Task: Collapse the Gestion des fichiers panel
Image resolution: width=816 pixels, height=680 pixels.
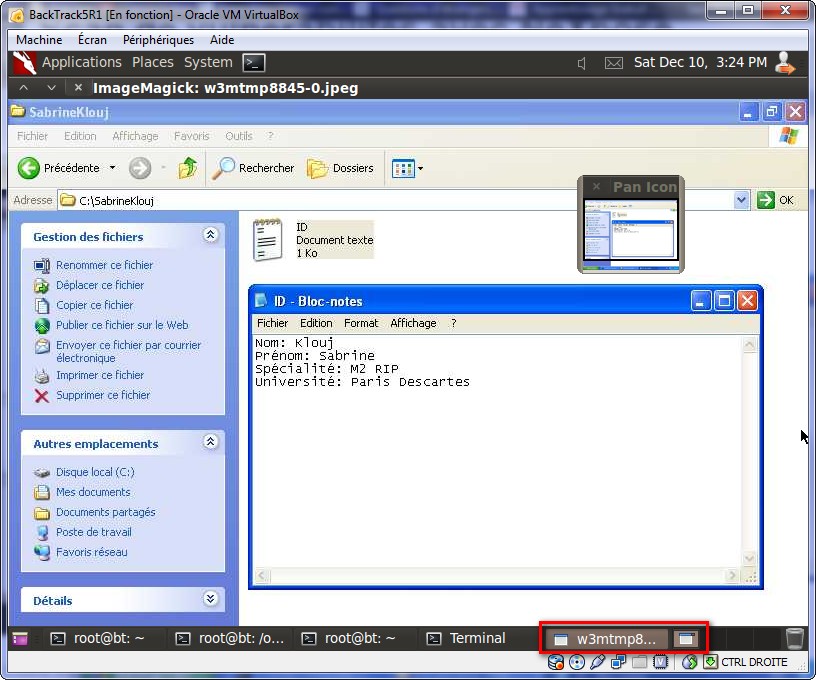Action: 210,235
